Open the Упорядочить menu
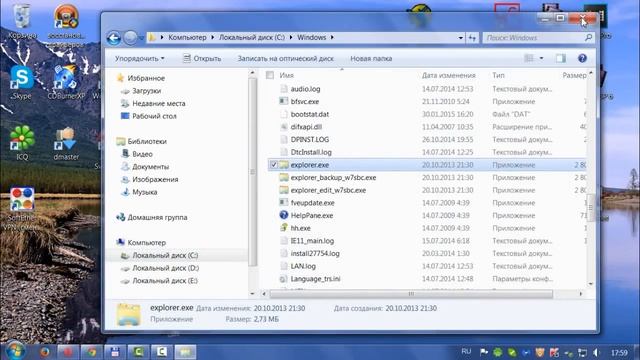Image resolution: width=640 pixels, height=360 pixels. click(x=139, y=58)
